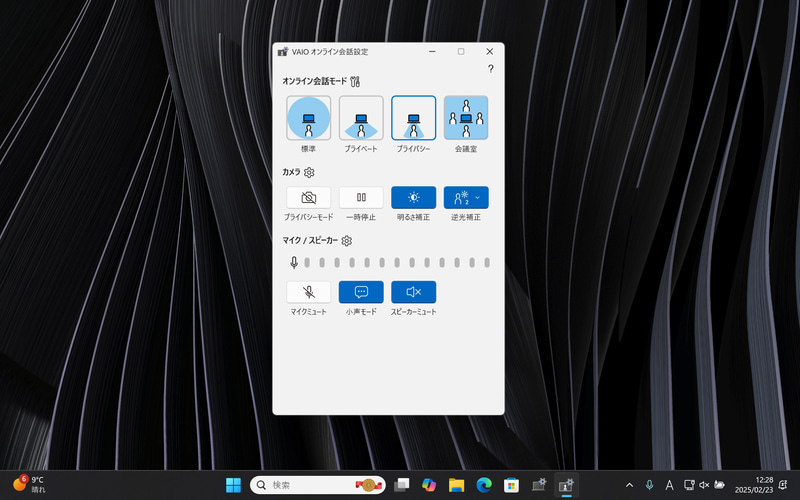Toggle camera 一時停止 pause
The height and width of the screenshot is (500, 800).
click(361, 197)
